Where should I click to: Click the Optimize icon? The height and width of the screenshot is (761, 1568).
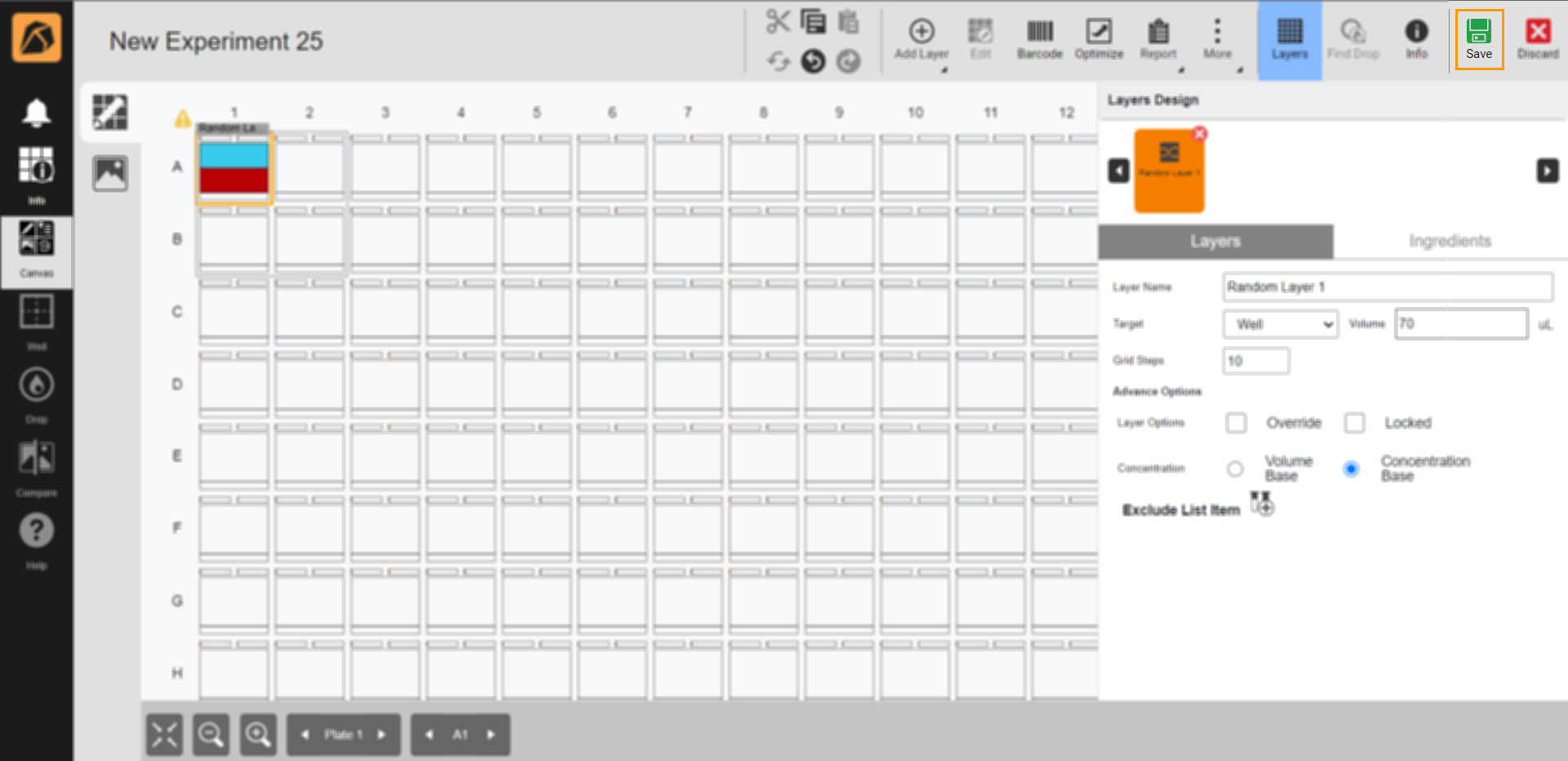point(1098,40)
